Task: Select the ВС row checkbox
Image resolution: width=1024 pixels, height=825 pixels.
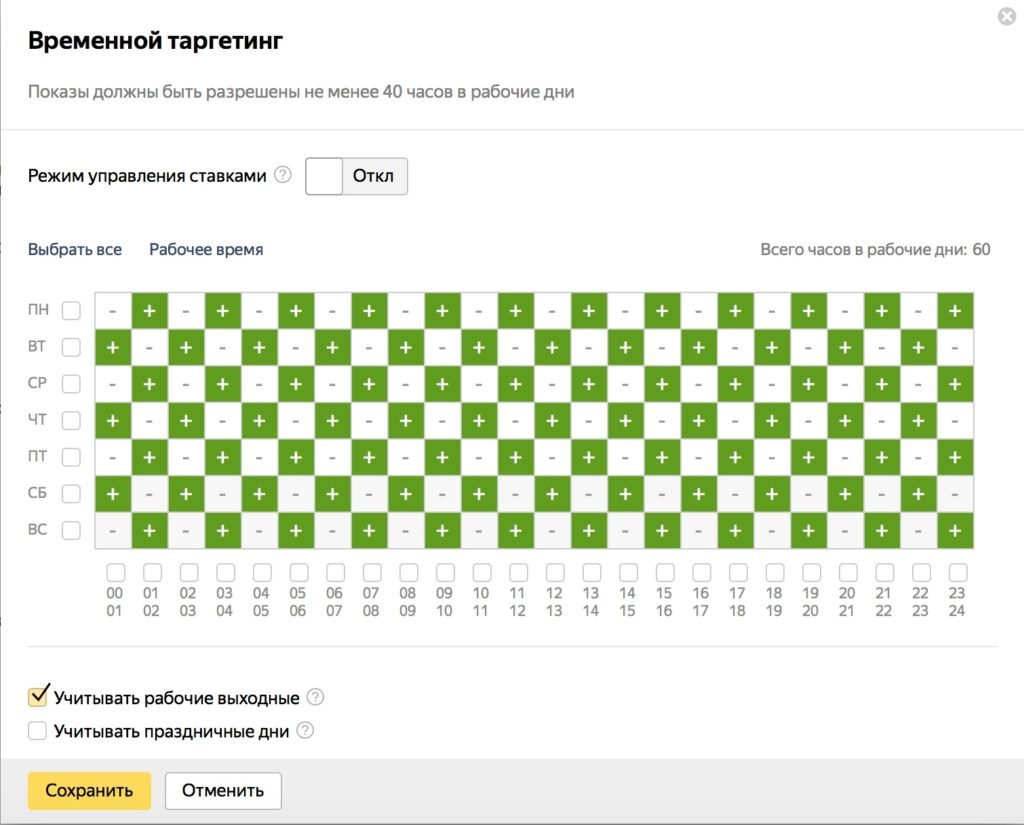Action: (70, 529)
